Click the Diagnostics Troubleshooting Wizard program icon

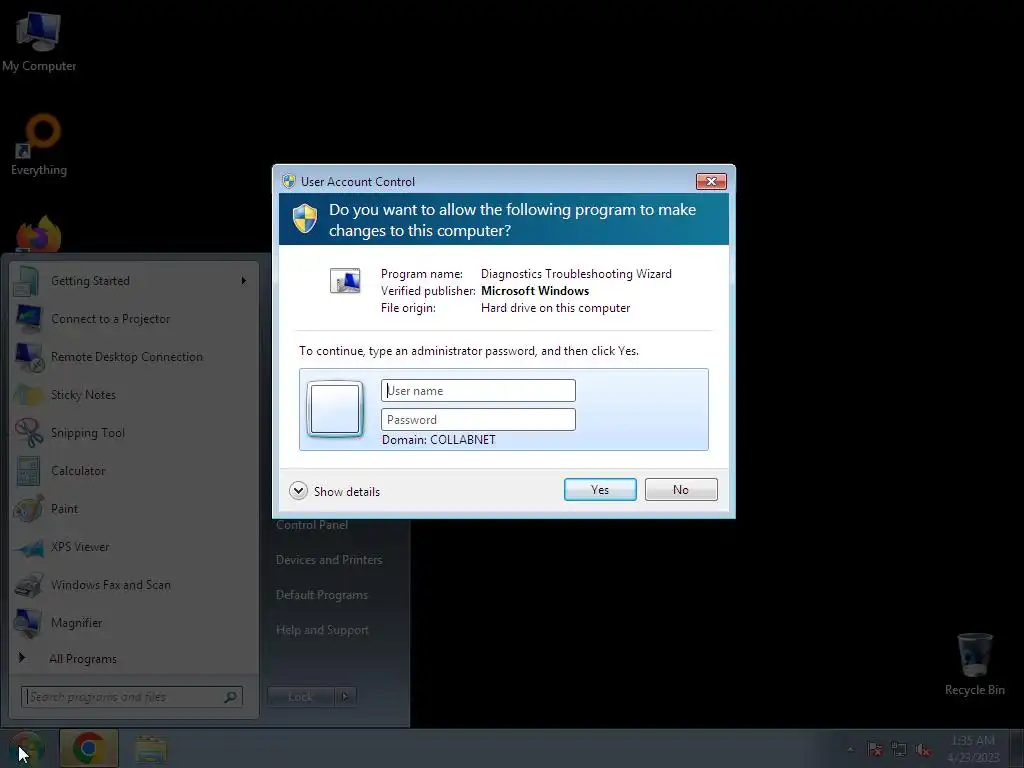click(345, 281)
